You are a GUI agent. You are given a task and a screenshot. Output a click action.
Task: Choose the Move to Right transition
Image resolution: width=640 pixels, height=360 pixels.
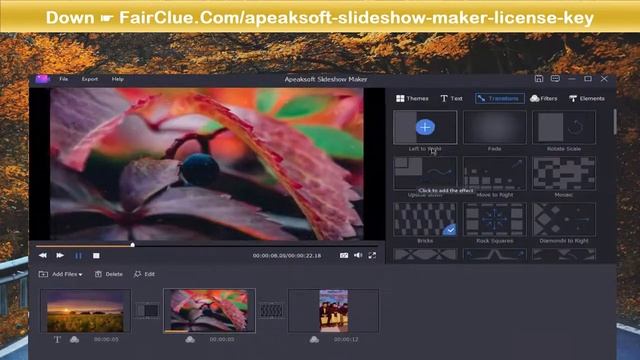pyautogui.click(x=494, y=173)
